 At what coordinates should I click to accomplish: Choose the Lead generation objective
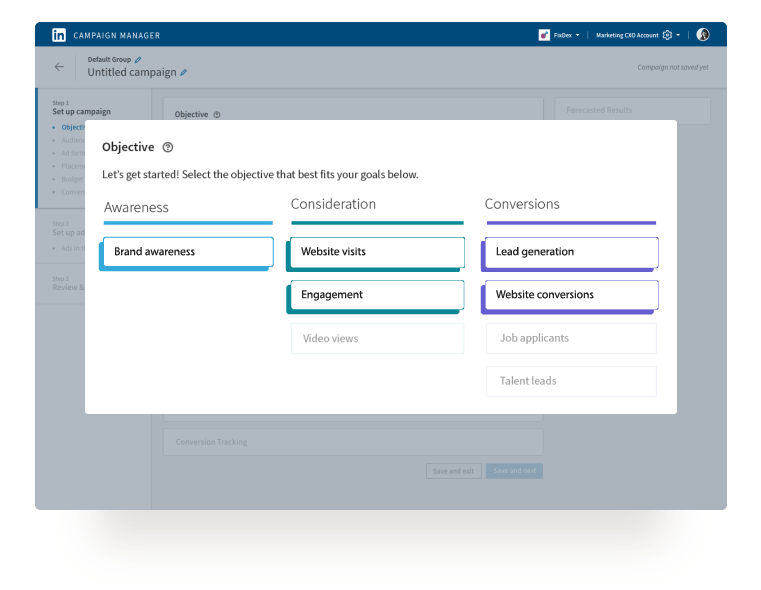[x=570, y=252]
